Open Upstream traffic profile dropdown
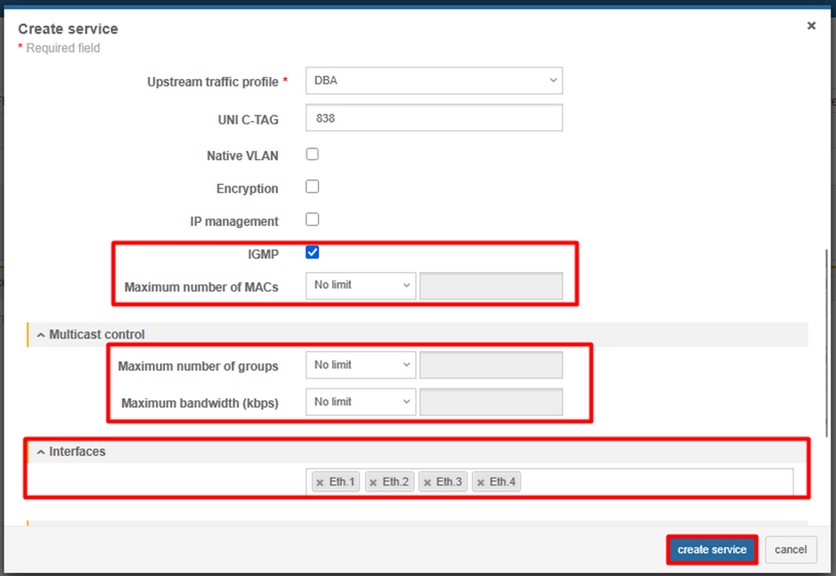This screenshot has height=576, width=836. pos(434,80)
